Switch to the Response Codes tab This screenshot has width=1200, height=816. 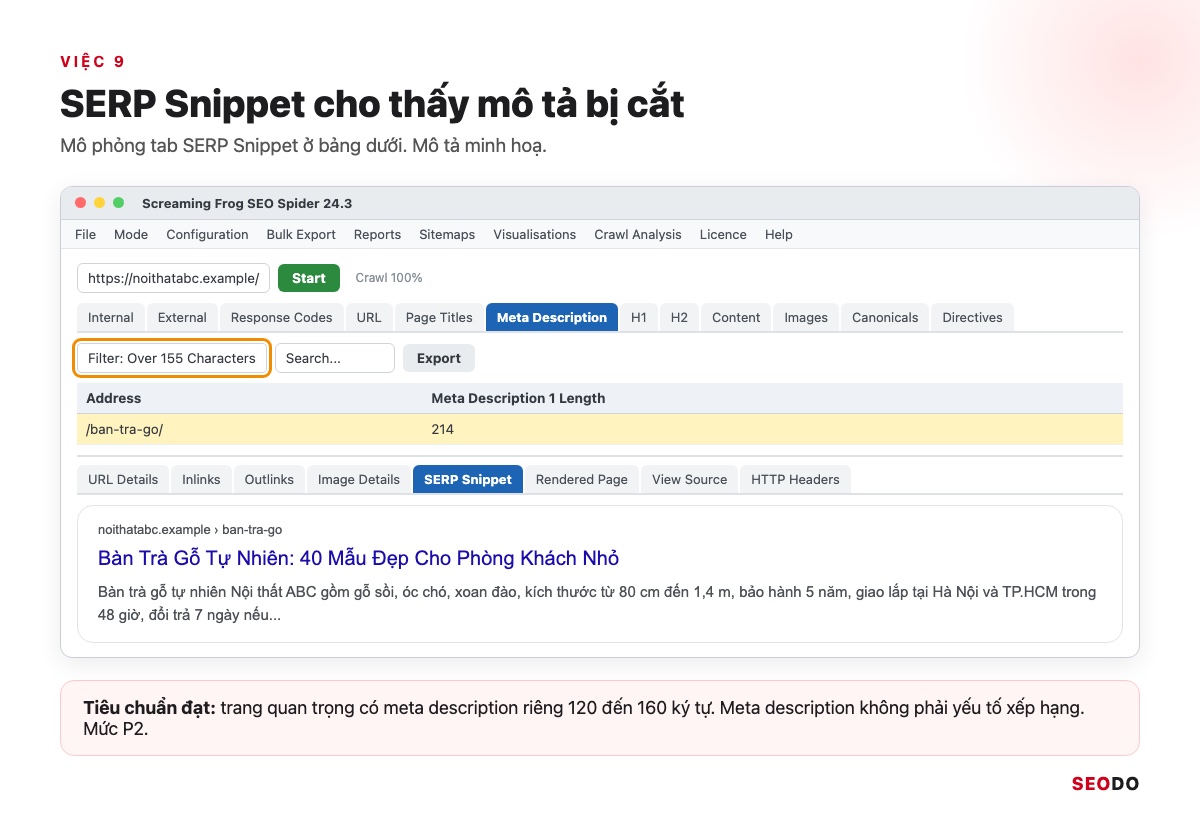(x=281, y=317)
